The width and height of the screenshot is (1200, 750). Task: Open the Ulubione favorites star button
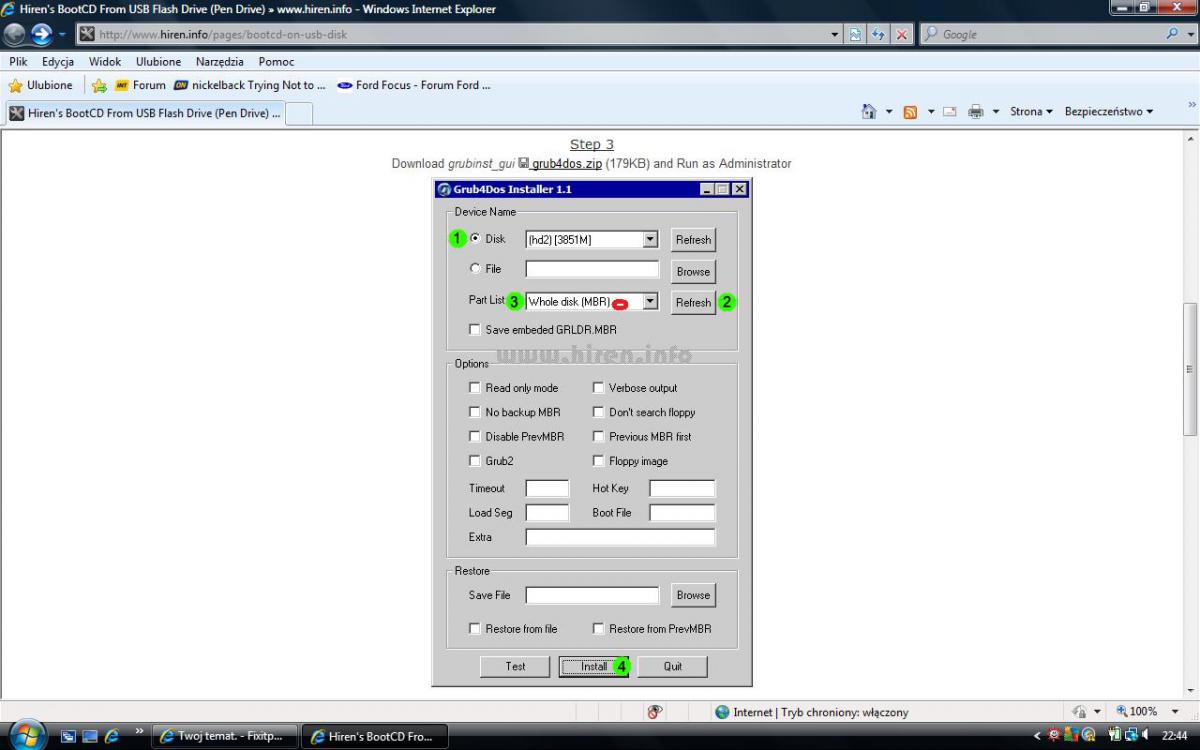41,85
